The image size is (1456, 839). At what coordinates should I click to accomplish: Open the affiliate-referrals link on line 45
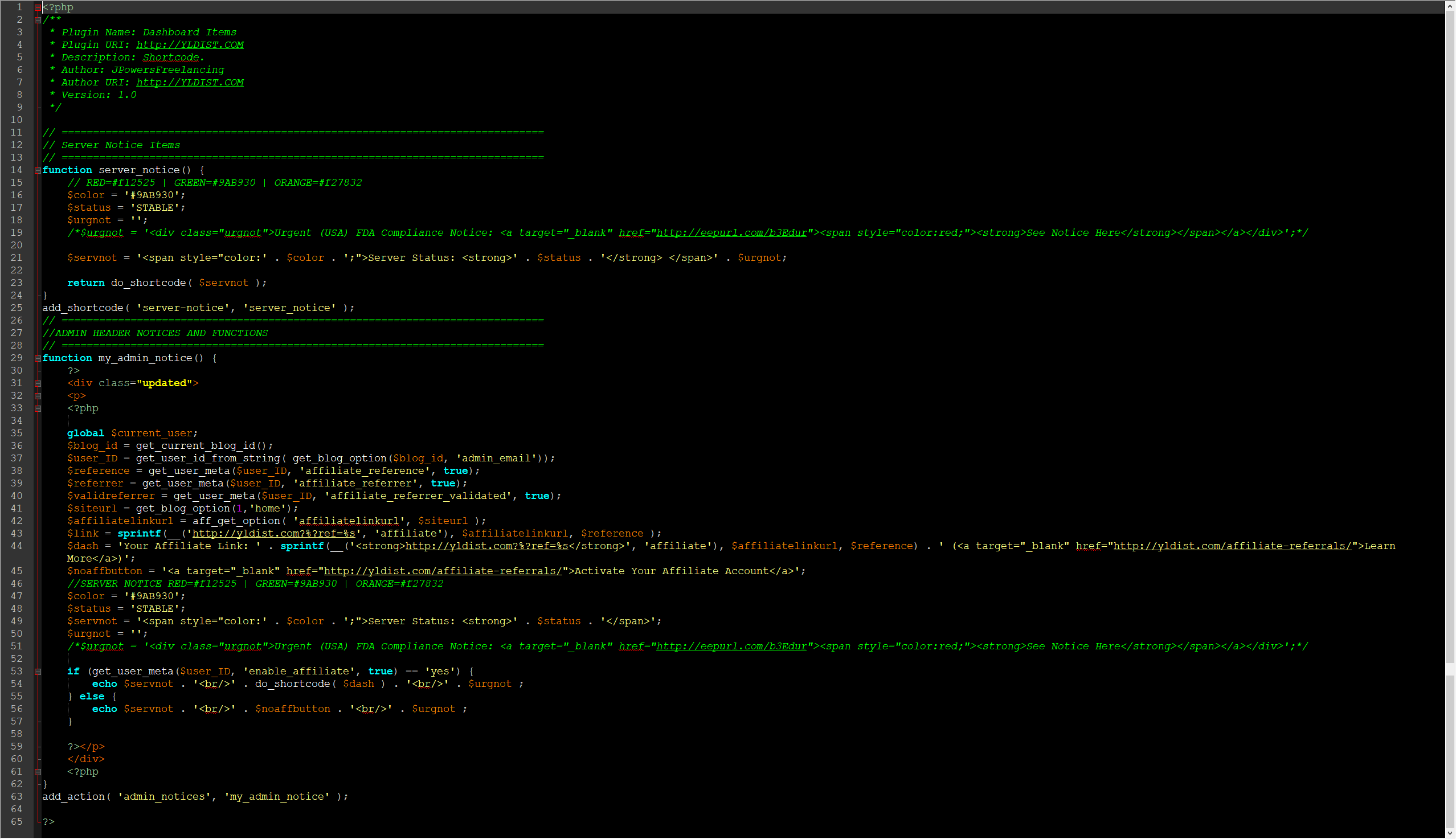coord(443,571)
